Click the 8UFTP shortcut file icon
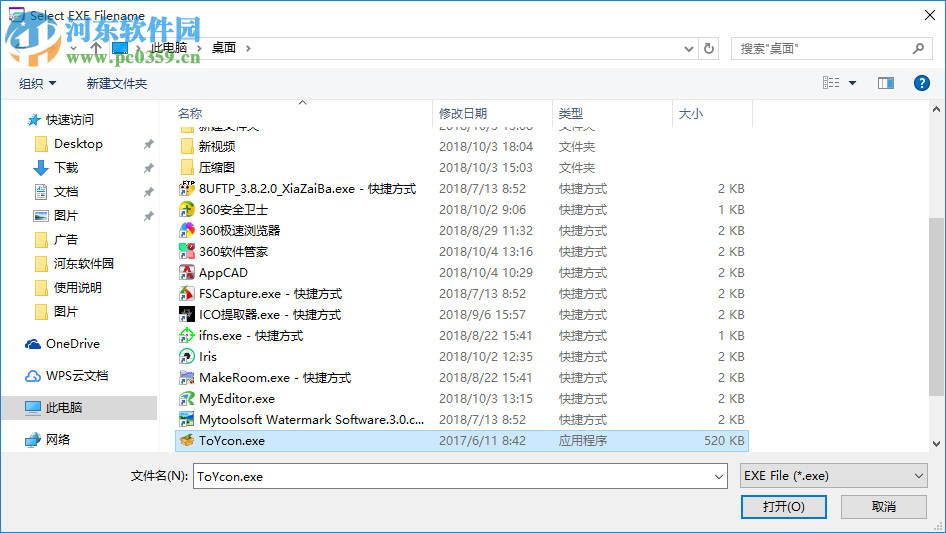The height and width of the screenshot is (533, 946). point(187,189)
